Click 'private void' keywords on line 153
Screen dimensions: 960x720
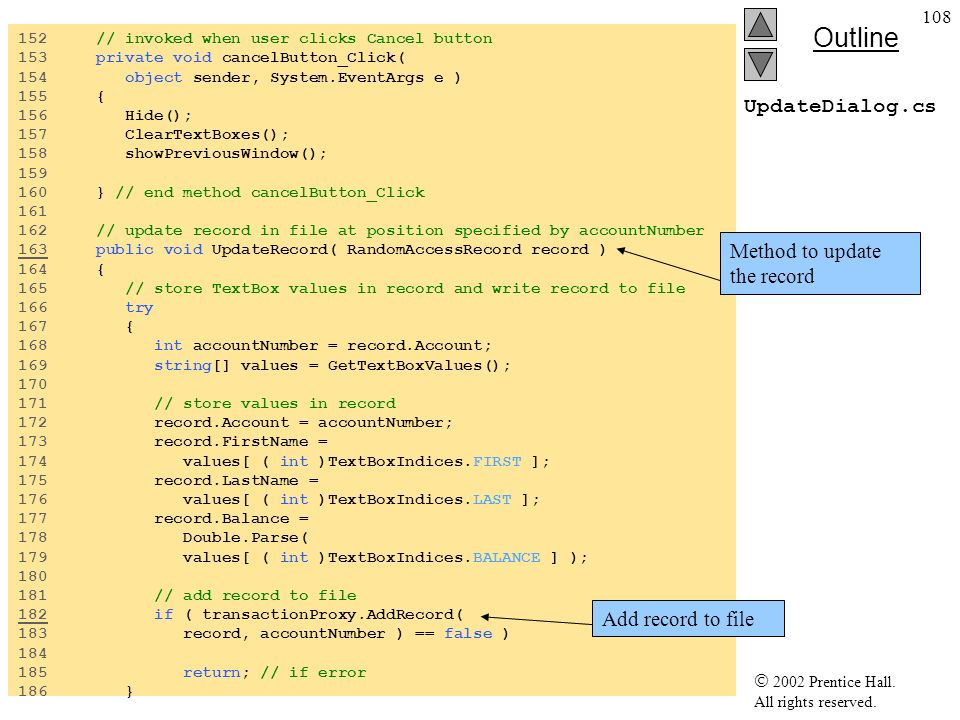click(154, 58)
